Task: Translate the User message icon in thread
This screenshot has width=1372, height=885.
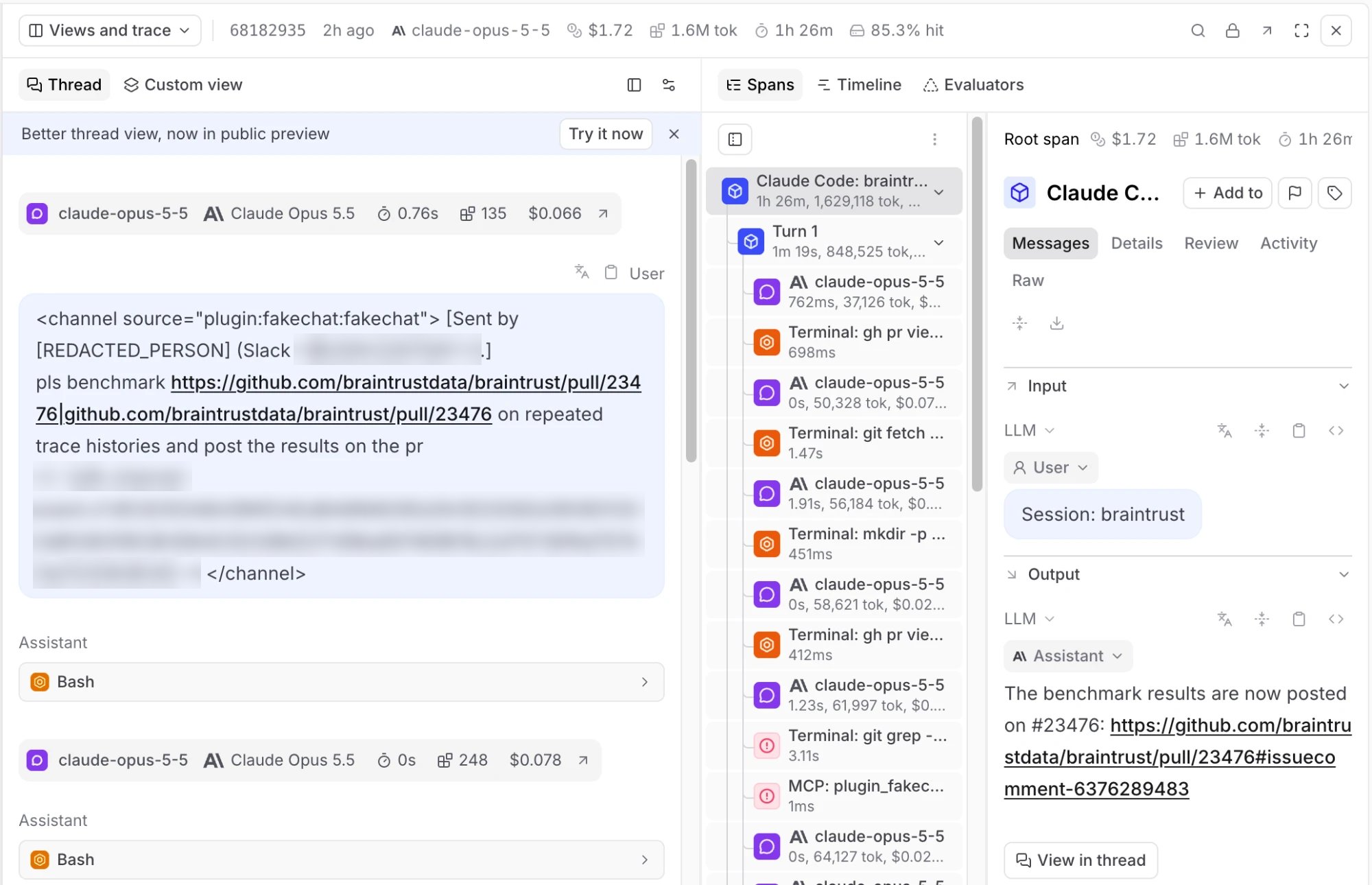Action: coord(582,272)
